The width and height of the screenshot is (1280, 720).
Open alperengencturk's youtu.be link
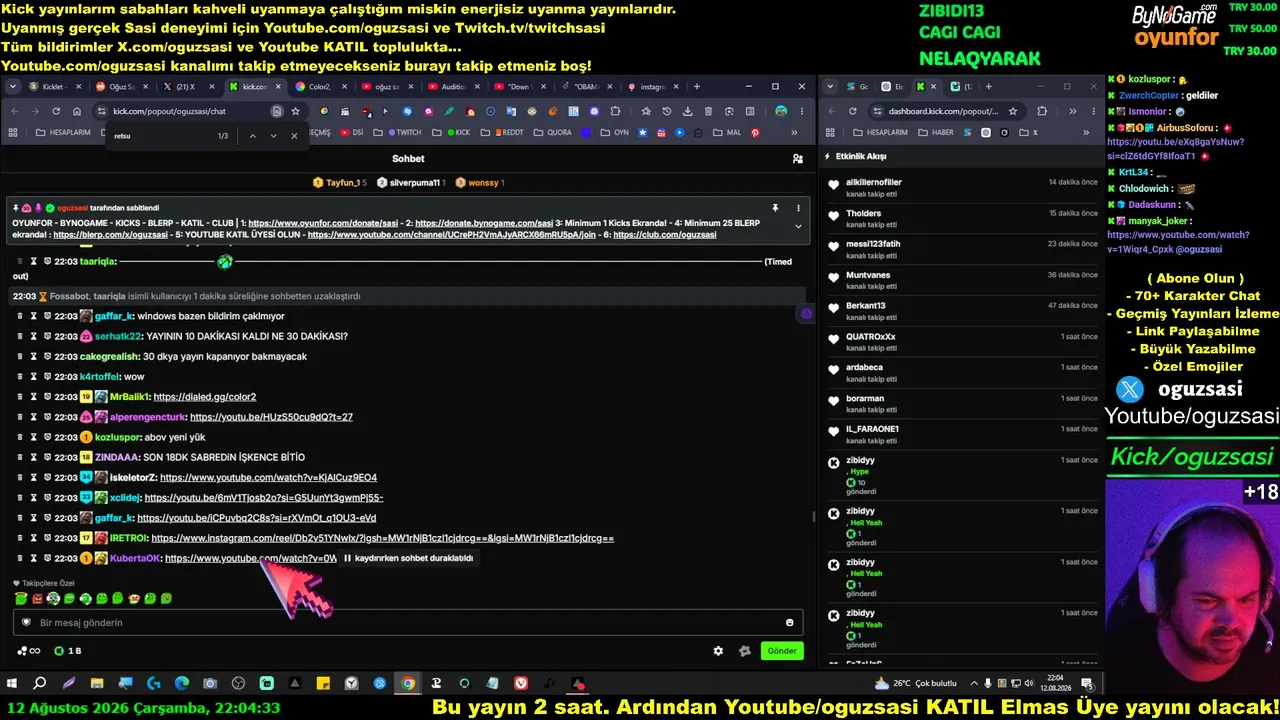point(271,417)
